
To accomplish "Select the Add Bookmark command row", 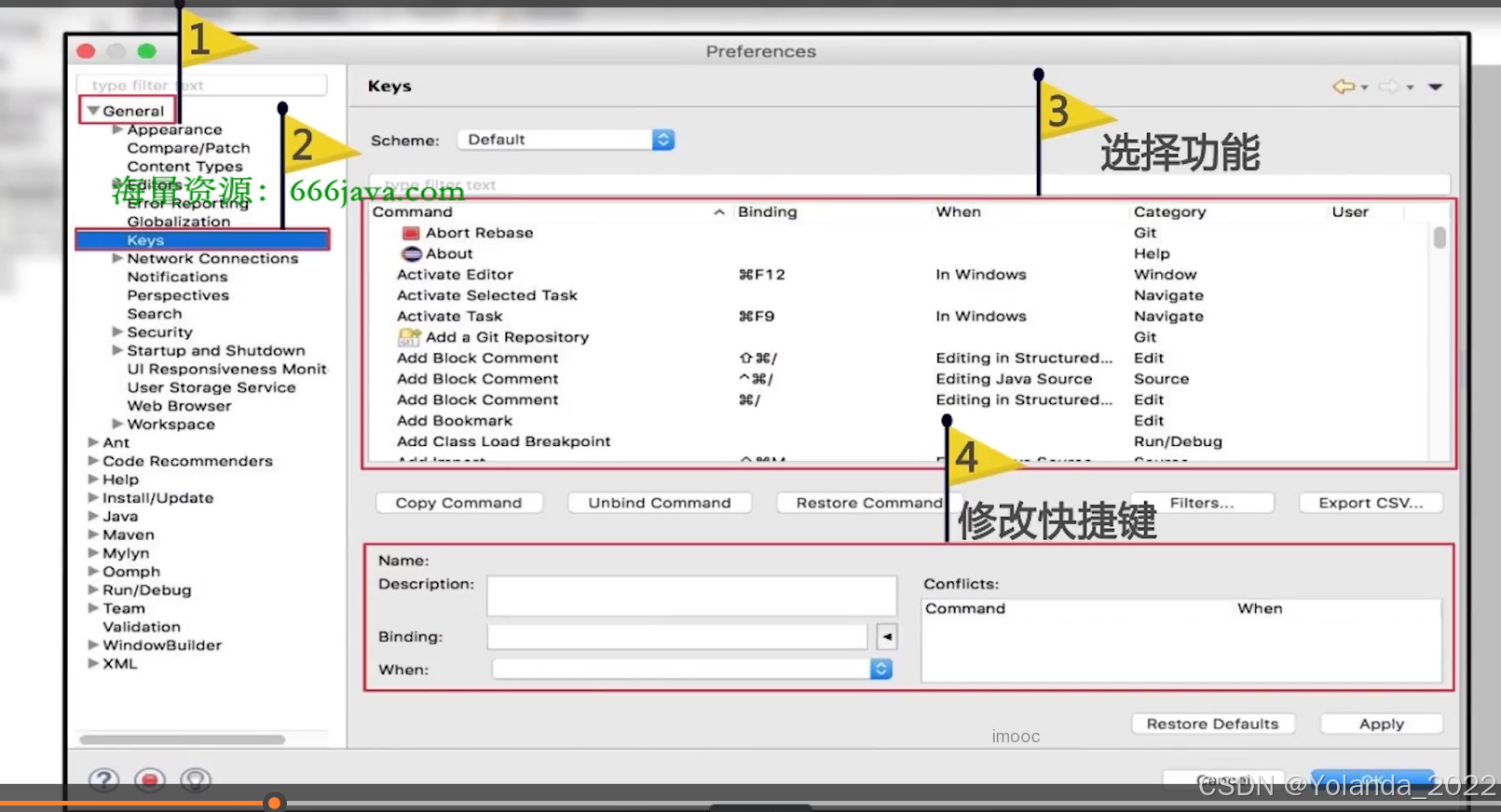I will [899, 421].
